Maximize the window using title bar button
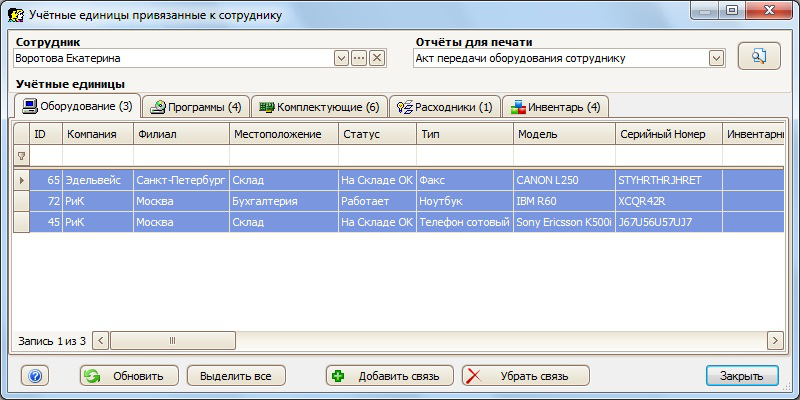The width and height of the screenshot is (800, 400). [x=732, y=10]
